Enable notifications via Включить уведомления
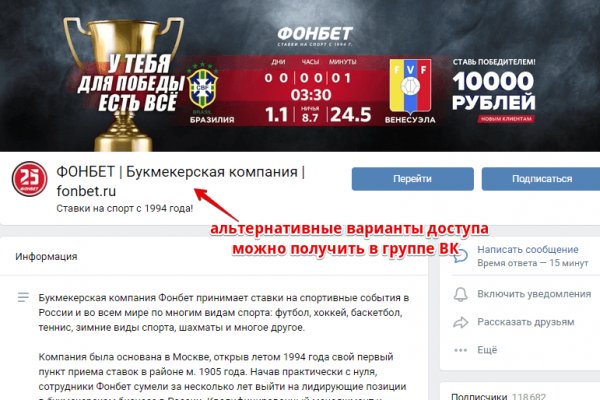The width and height of the screenshot is (600, 400). pos(534,294)
